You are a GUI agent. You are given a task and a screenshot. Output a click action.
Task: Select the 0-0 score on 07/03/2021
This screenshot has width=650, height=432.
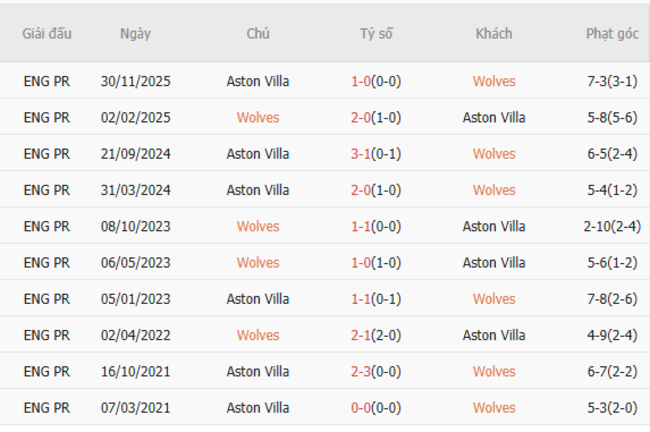point(361,408)
